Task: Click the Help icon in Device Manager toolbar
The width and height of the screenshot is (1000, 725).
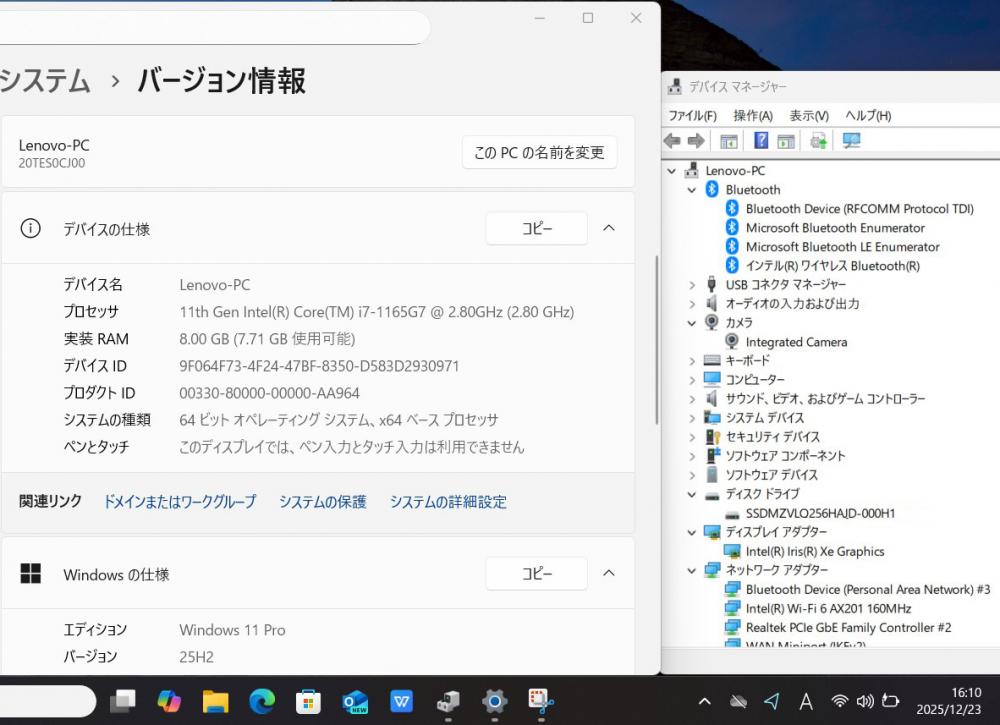Action: tap(761, 141)
